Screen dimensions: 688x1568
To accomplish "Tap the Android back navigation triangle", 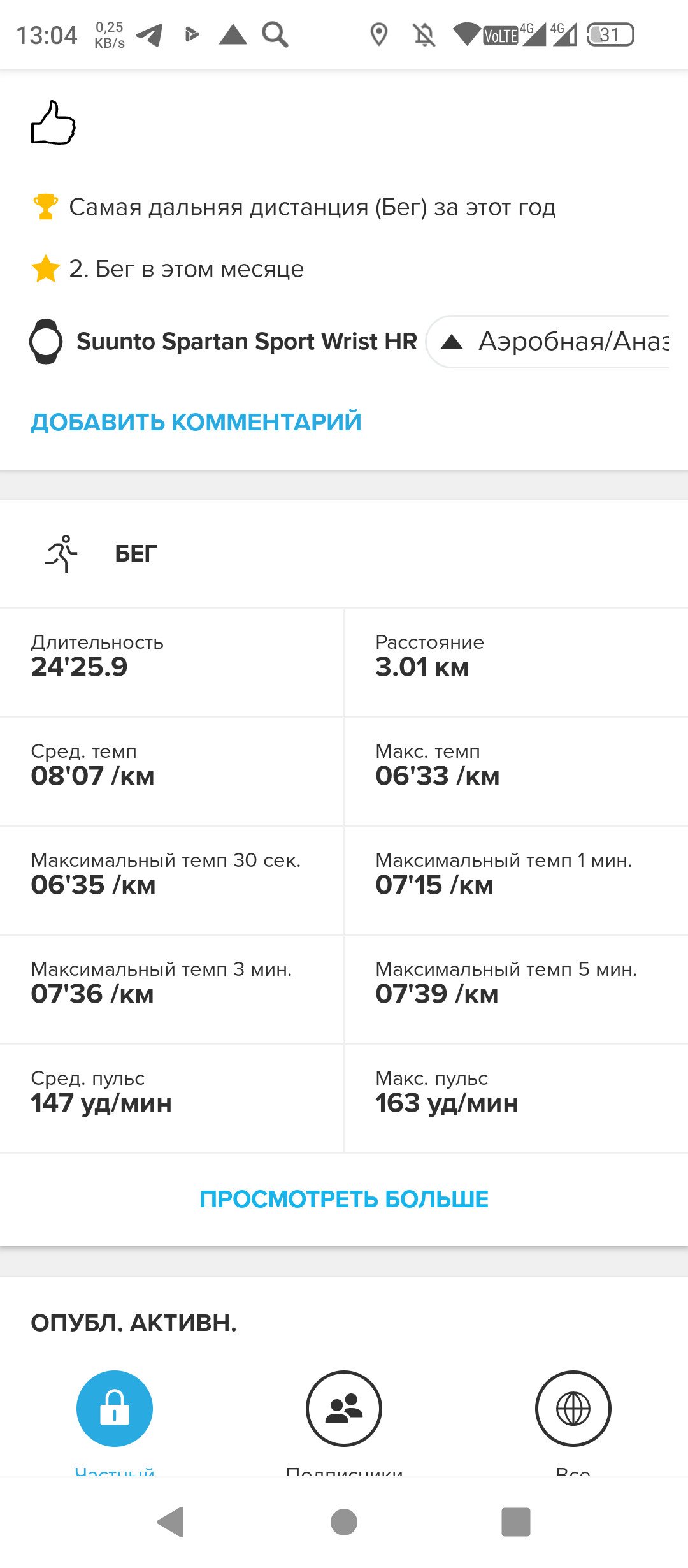I will (171, 1522).
